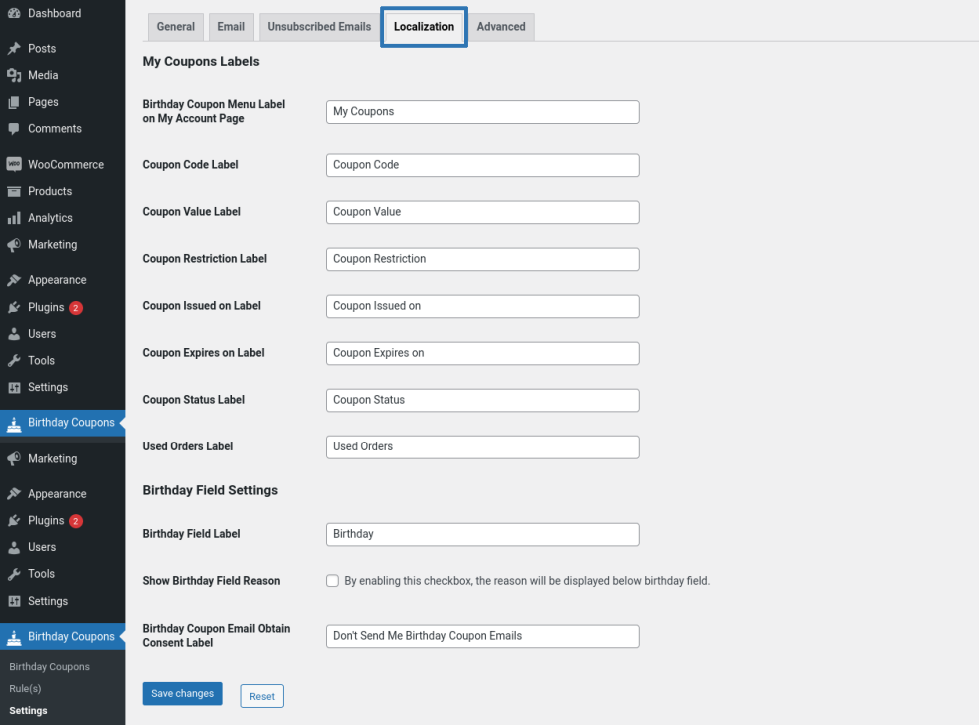This screenshot has width=979, height=725.
Task: Click the Reset button
Action: point(262,696)
